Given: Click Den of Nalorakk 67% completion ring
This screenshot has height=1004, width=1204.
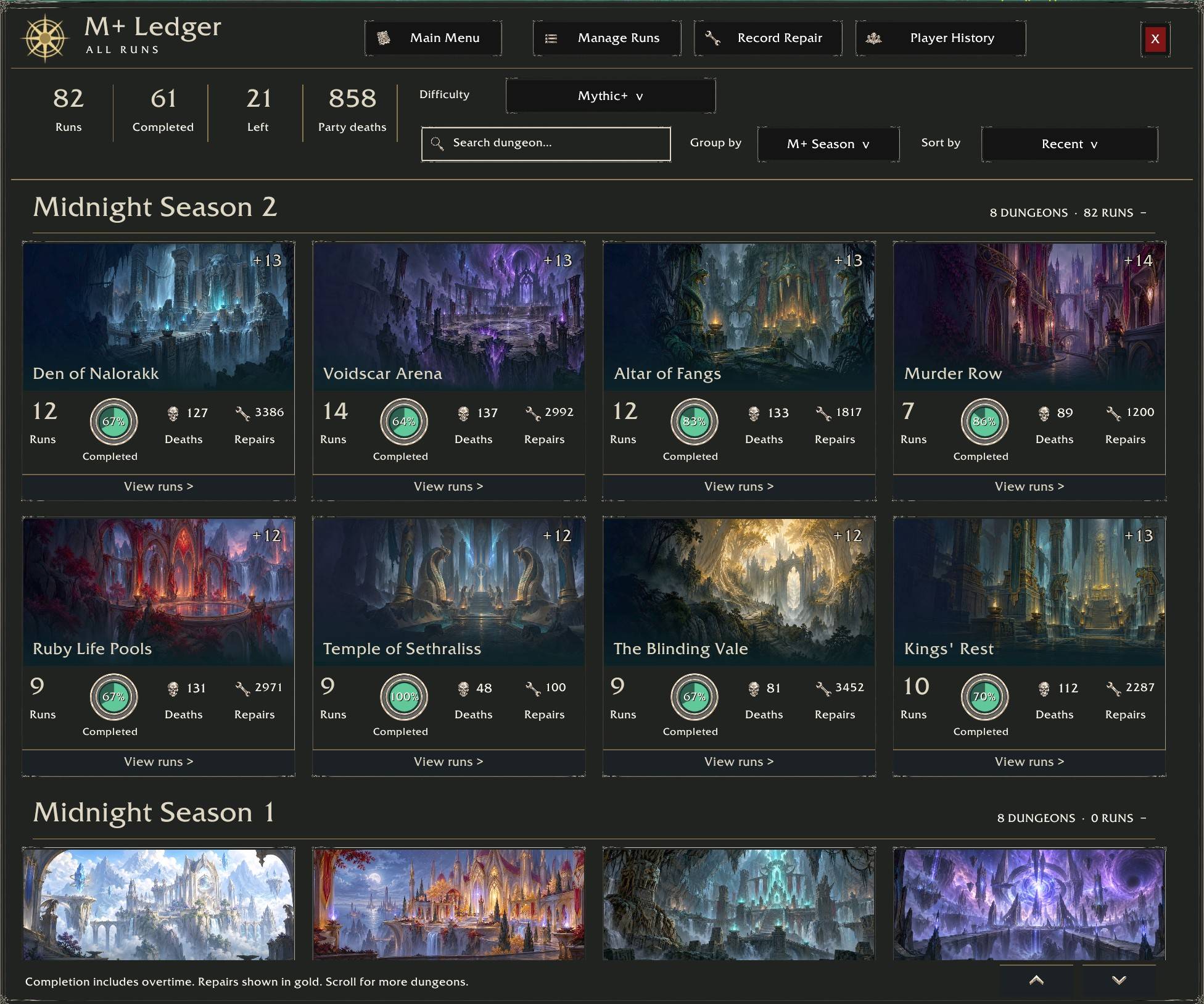Looking at the screenshot, I should pos(113,422).
